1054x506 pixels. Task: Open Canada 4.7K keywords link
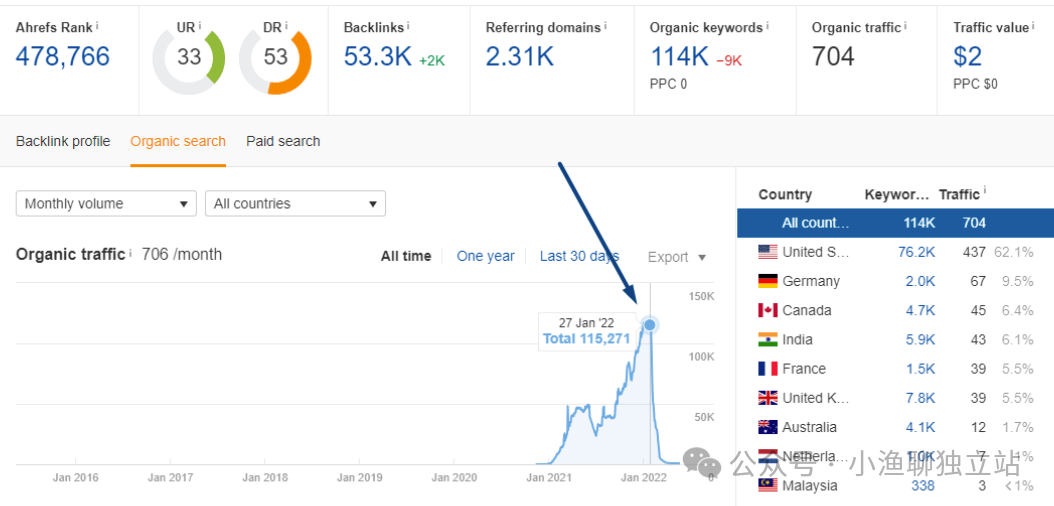(x=920, y=310)
